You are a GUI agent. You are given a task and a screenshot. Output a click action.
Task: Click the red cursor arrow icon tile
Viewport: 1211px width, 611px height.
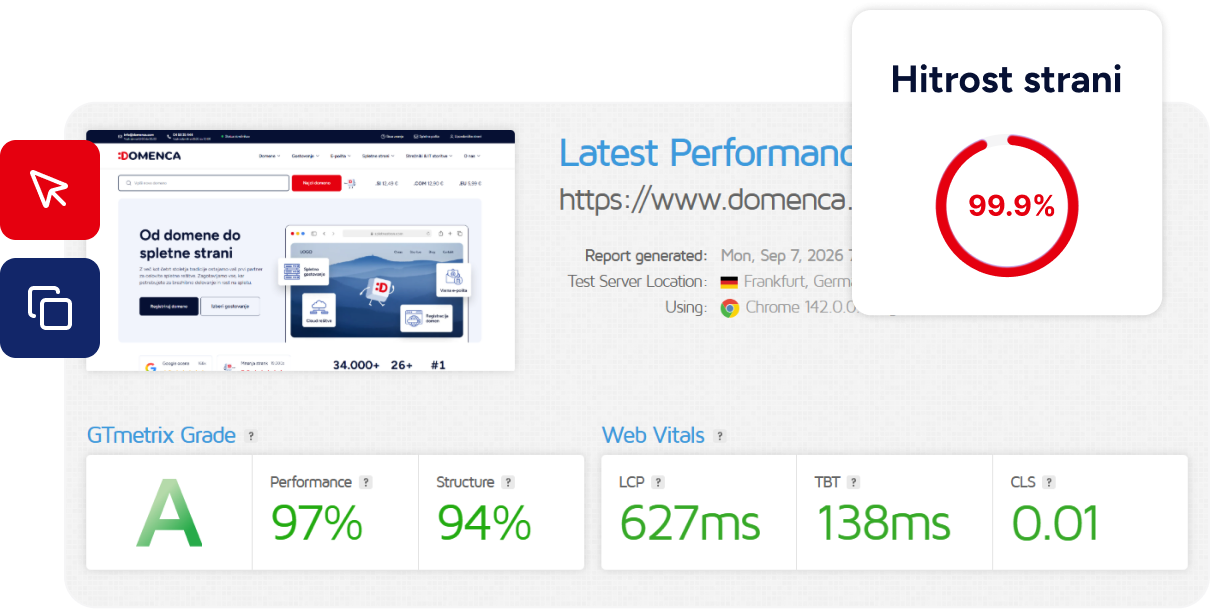click(50, 190)
